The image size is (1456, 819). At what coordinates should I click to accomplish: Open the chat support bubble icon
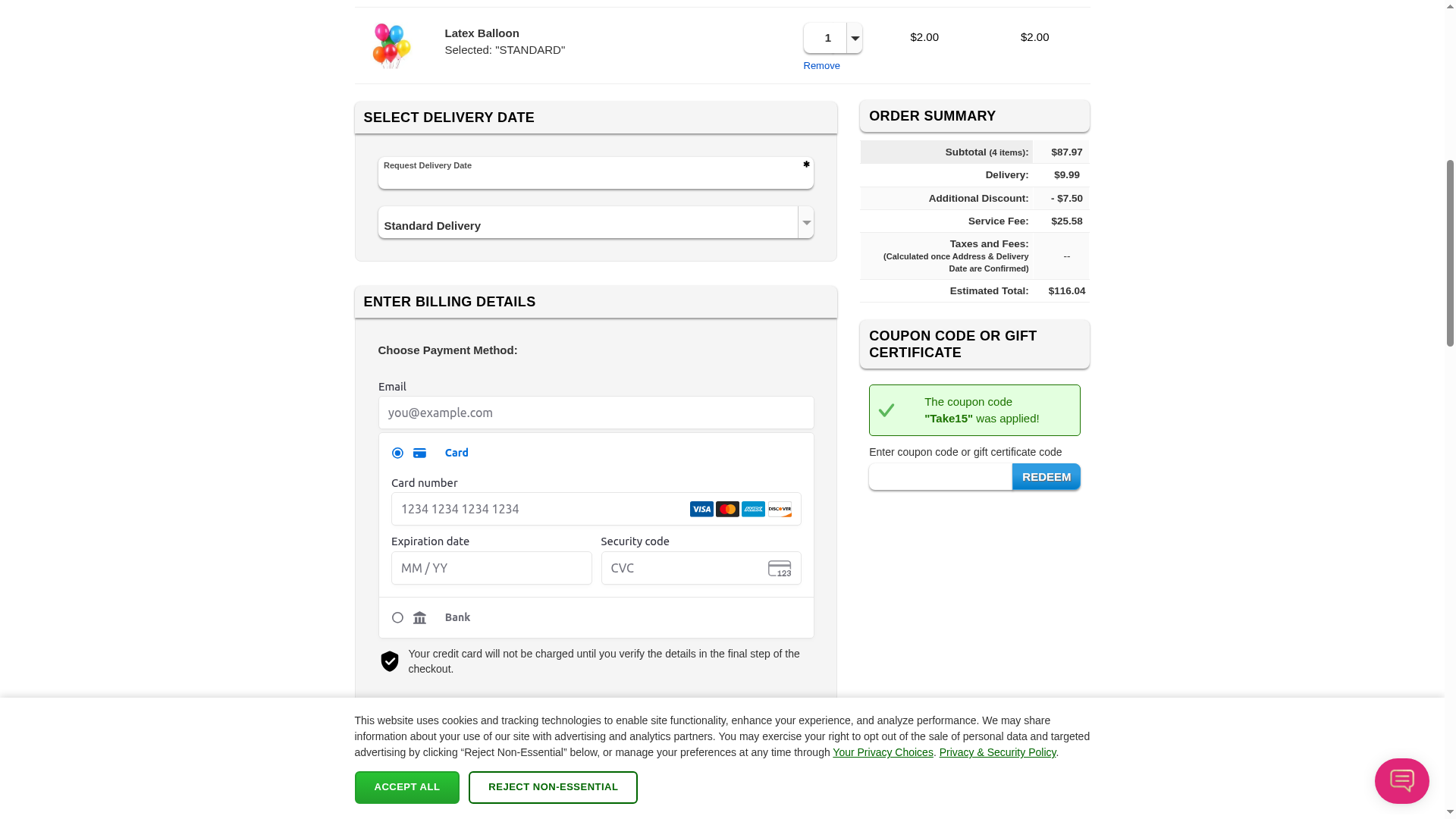[1401, 780]
